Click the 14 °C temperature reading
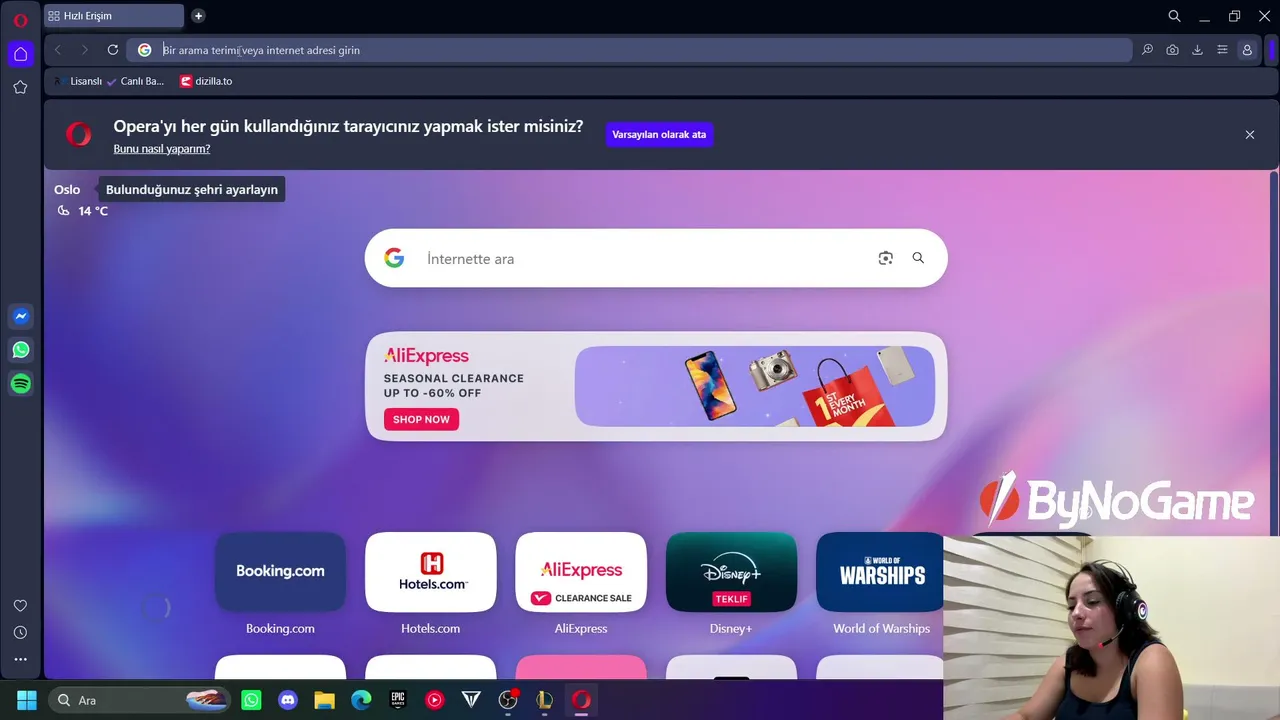This screenshot has height=720, width=1280. coord(93,211)
